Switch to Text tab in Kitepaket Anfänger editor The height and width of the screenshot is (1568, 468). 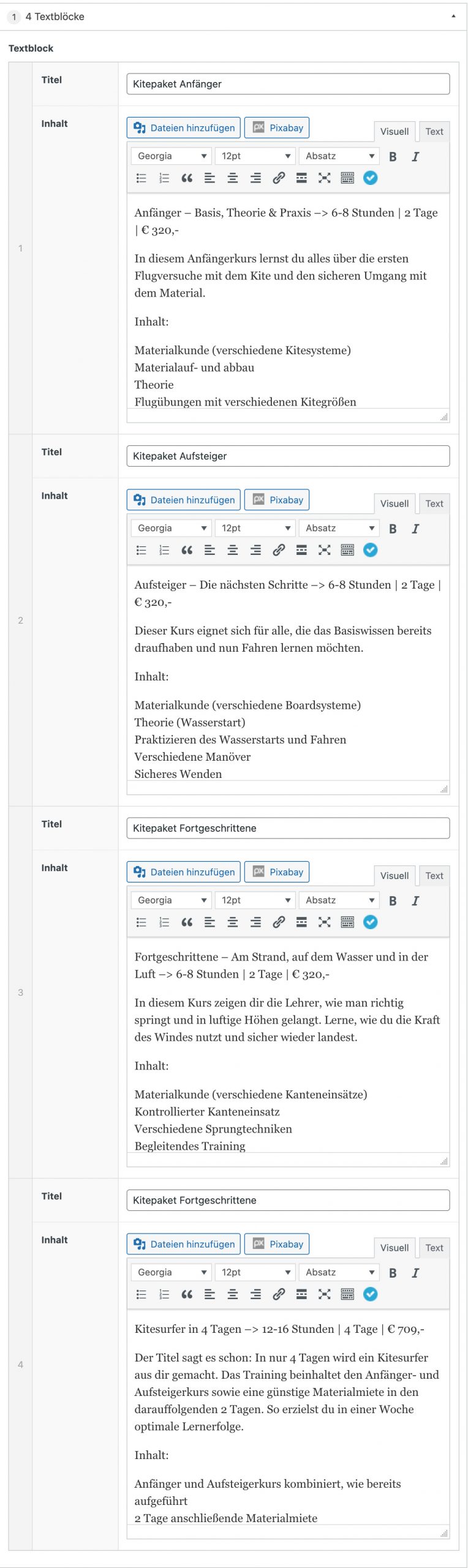tap(434, 132)
